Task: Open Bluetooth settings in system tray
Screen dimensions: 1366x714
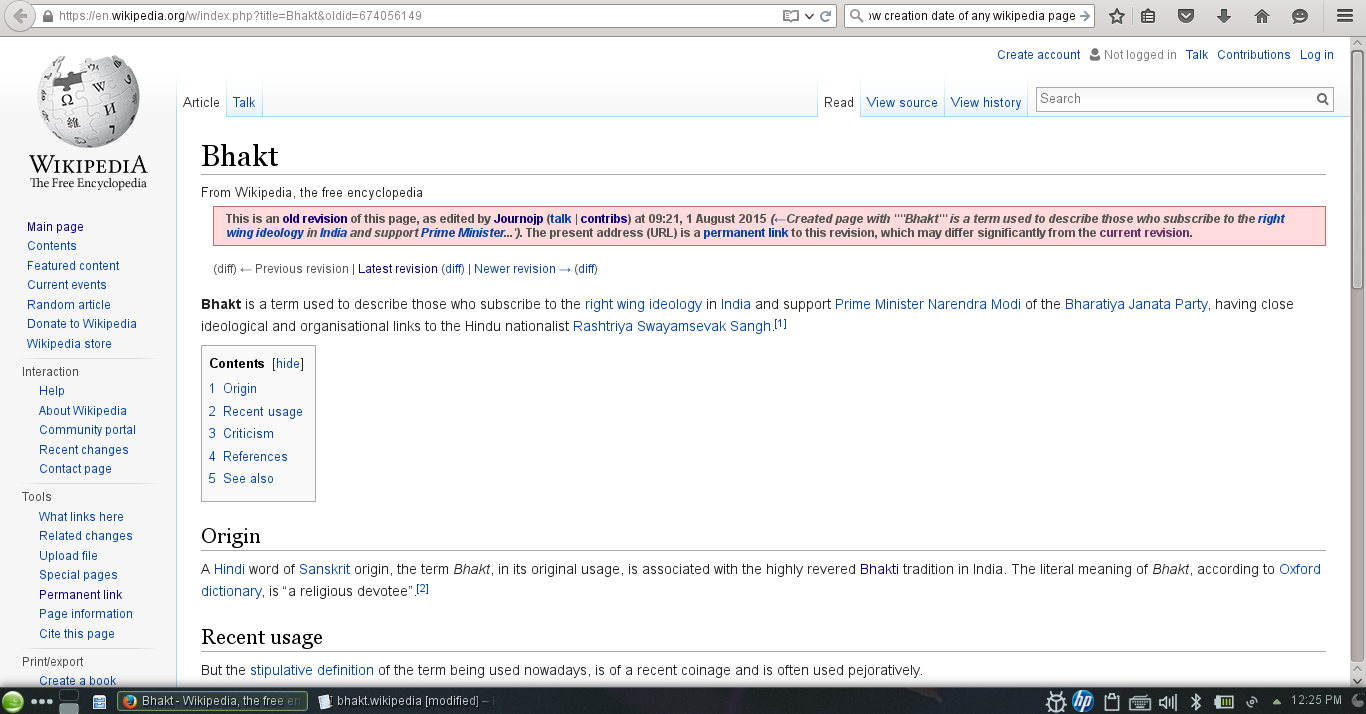Action: [x=1195, y=701]
